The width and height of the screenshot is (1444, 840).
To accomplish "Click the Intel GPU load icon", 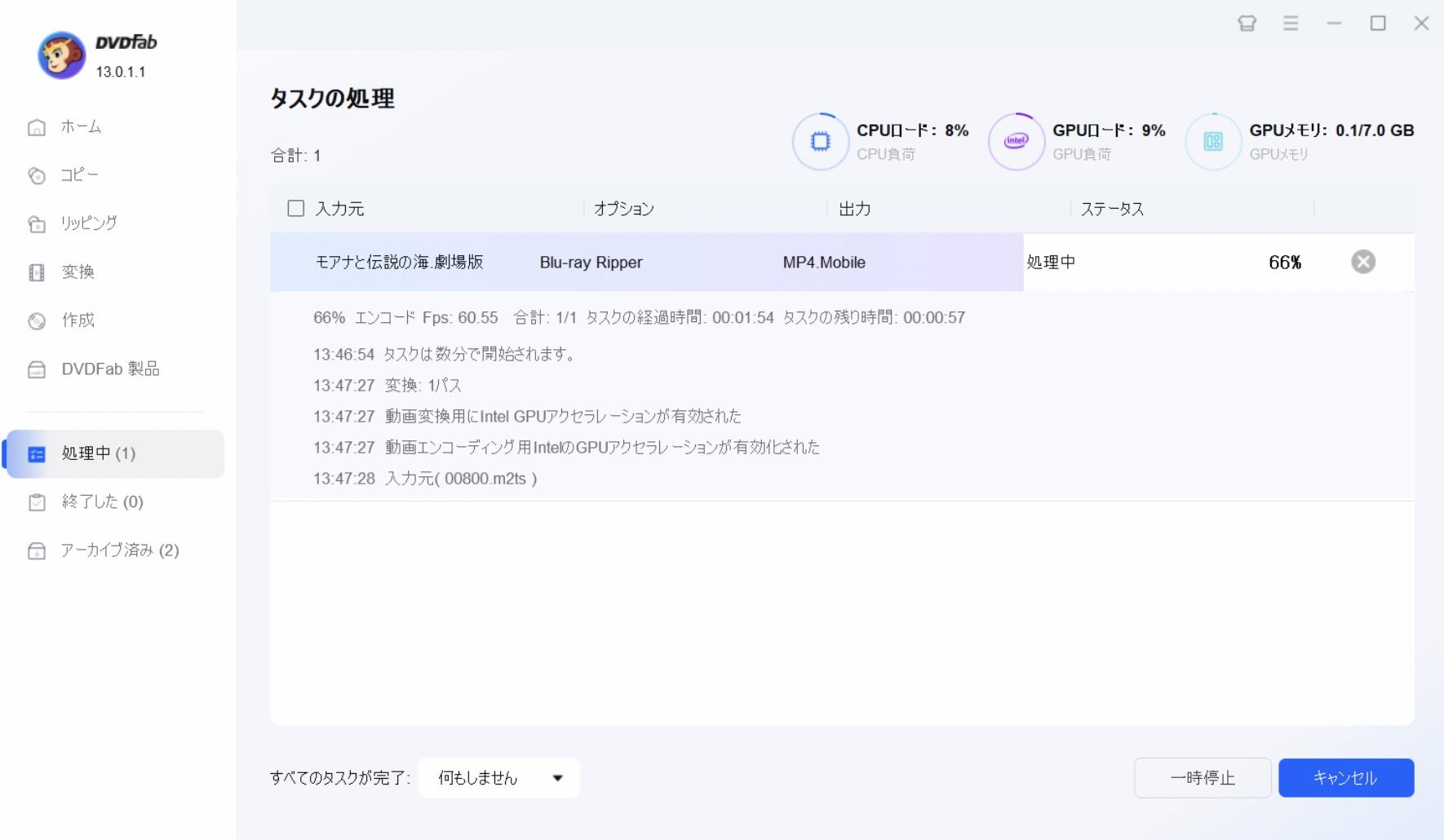I will (x=1016, y=141).
